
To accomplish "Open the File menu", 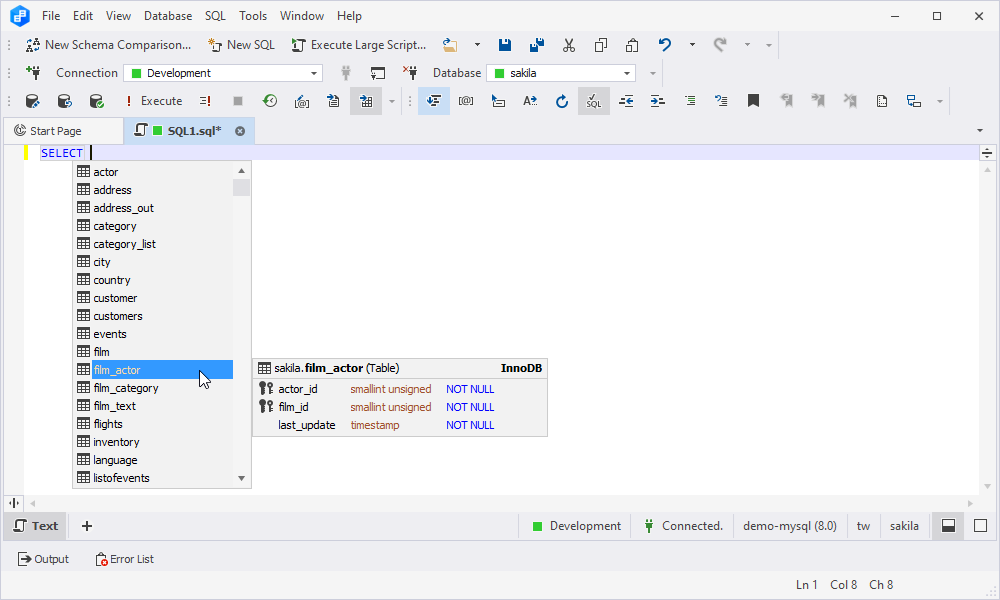I will [51, 16].
